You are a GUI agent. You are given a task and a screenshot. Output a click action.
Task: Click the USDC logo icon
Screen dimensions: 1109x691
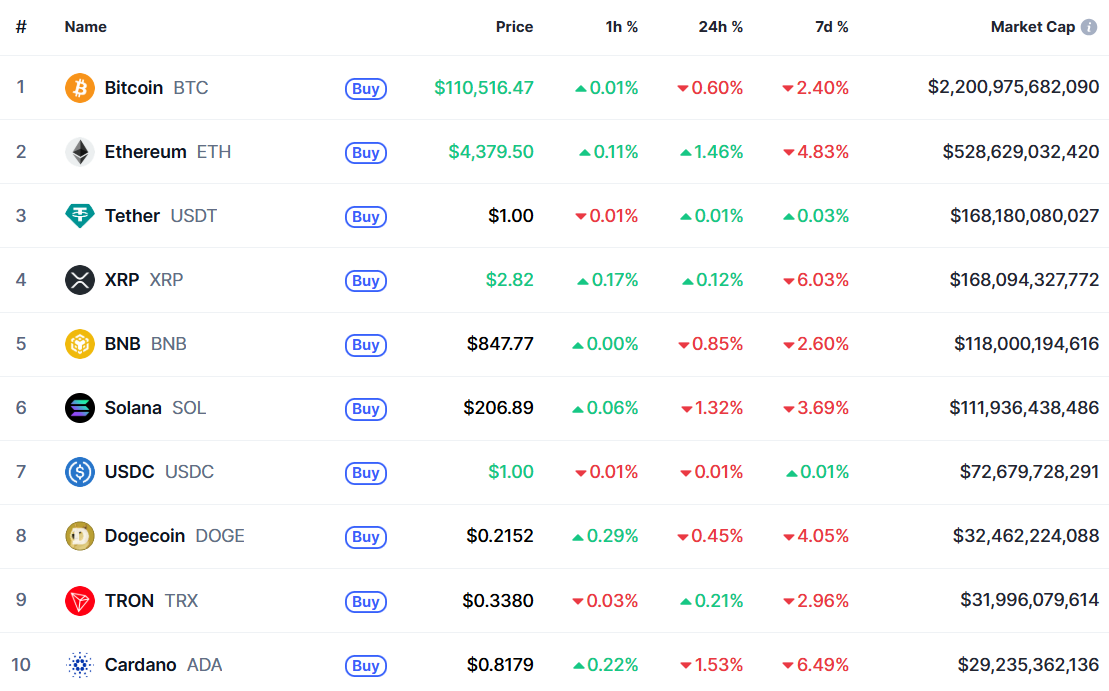click(80, 472)
